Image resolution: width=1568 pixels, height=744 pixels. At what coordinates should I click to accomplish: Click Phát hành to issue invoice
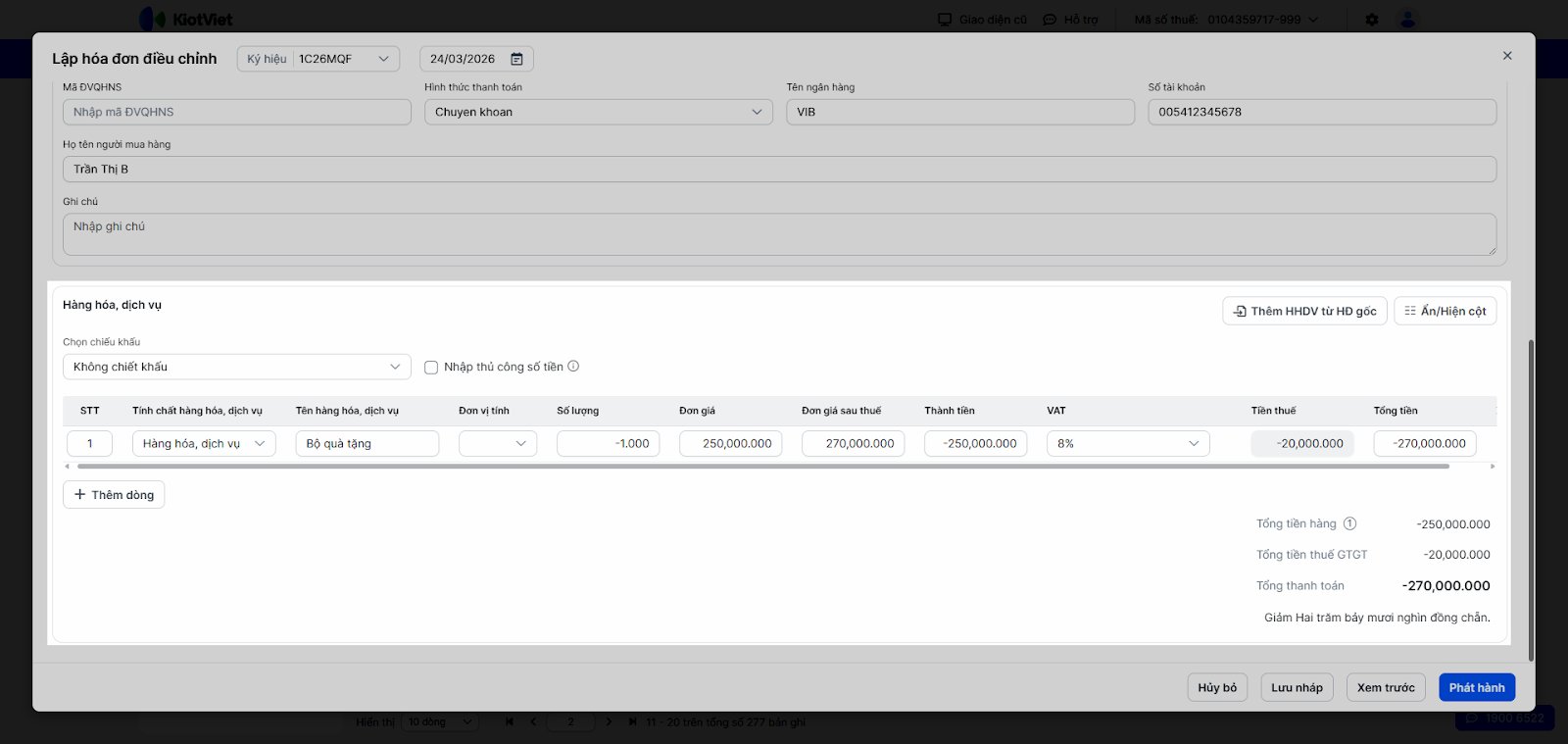click(1477, 687)
